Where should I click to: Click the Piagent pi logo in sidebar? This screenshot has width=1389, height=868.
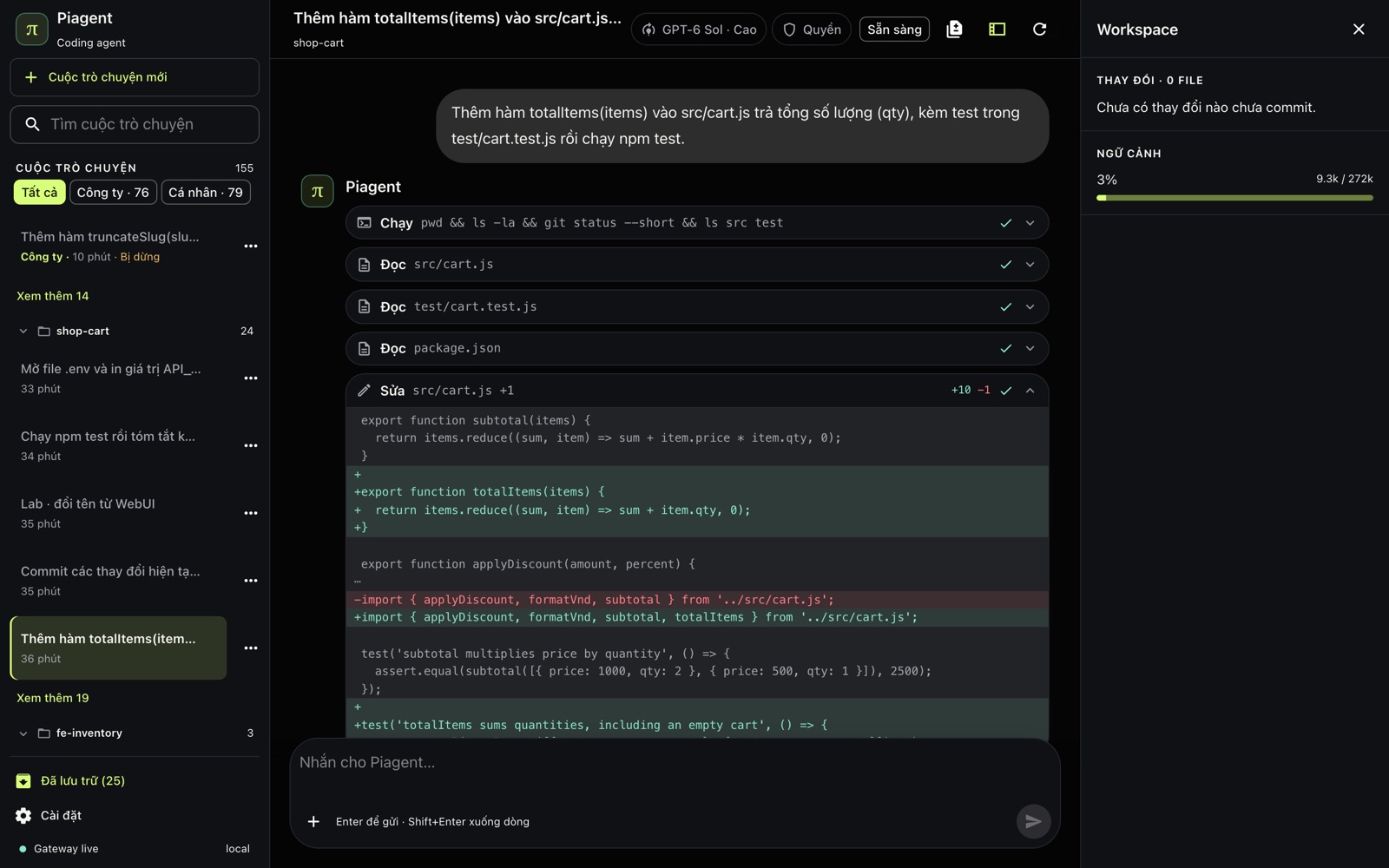(x=32, y=30)
